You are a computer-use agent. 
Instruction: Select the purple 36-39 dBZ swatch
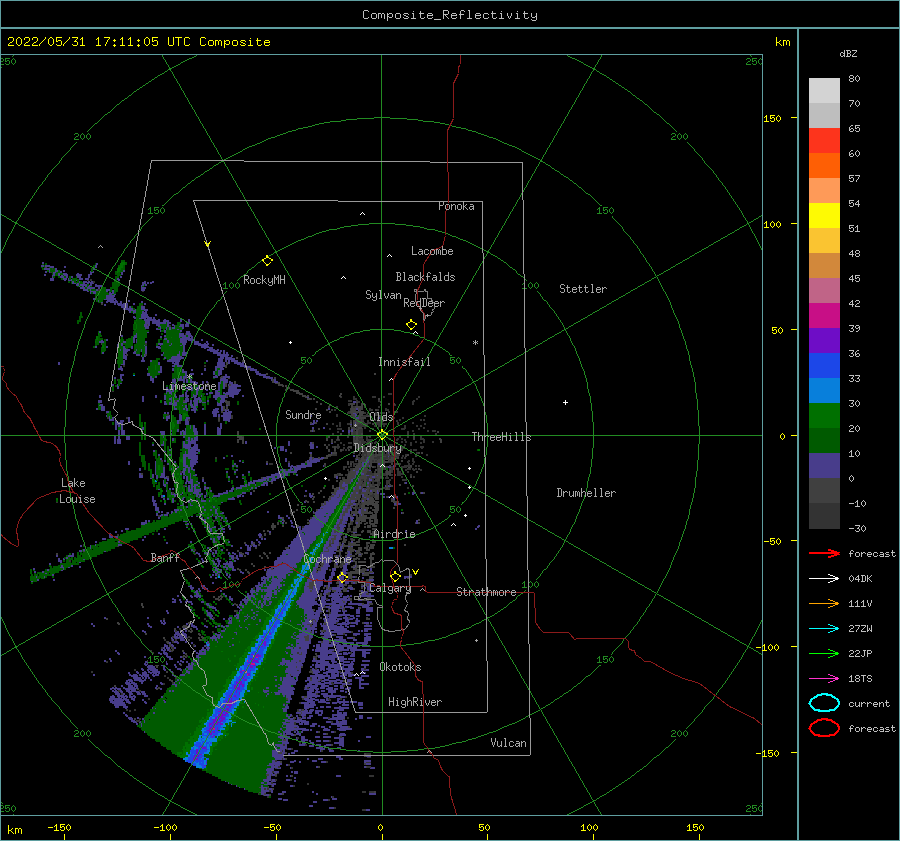pyautogui.click(x=824, y=341)
